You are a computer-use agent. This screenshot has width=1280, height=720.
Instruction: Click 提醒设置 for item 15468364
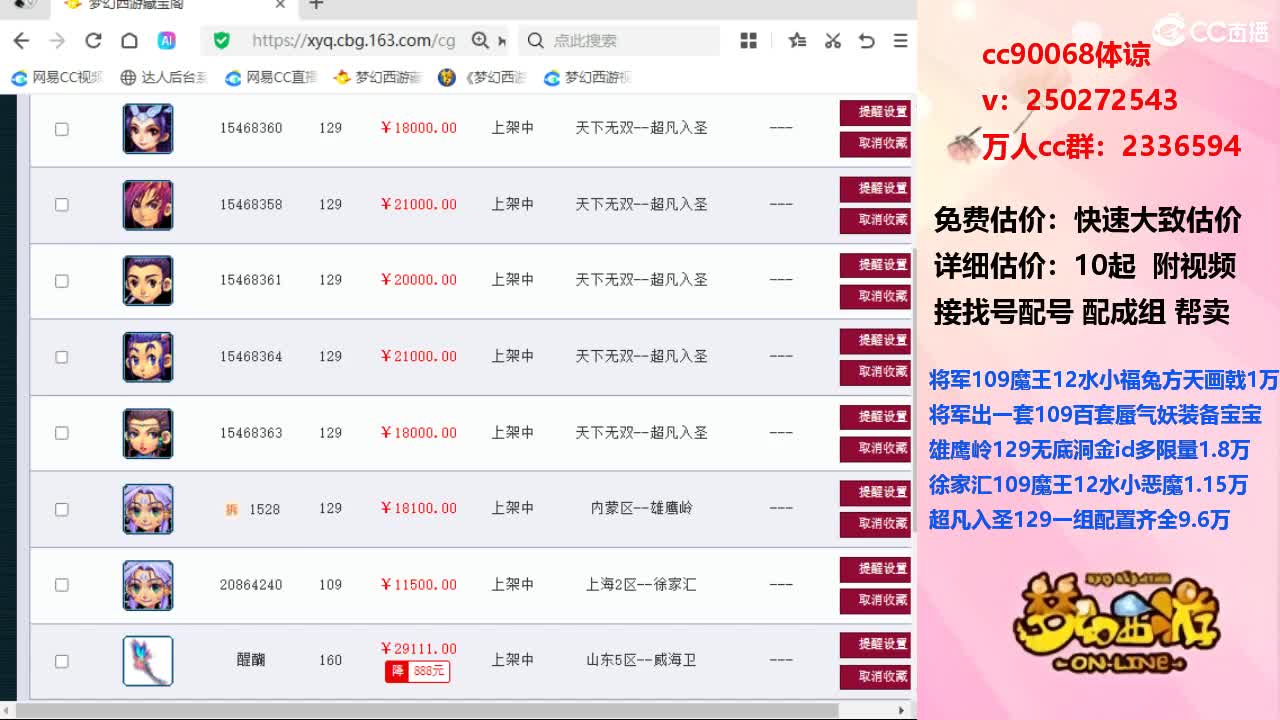(876, 341)
